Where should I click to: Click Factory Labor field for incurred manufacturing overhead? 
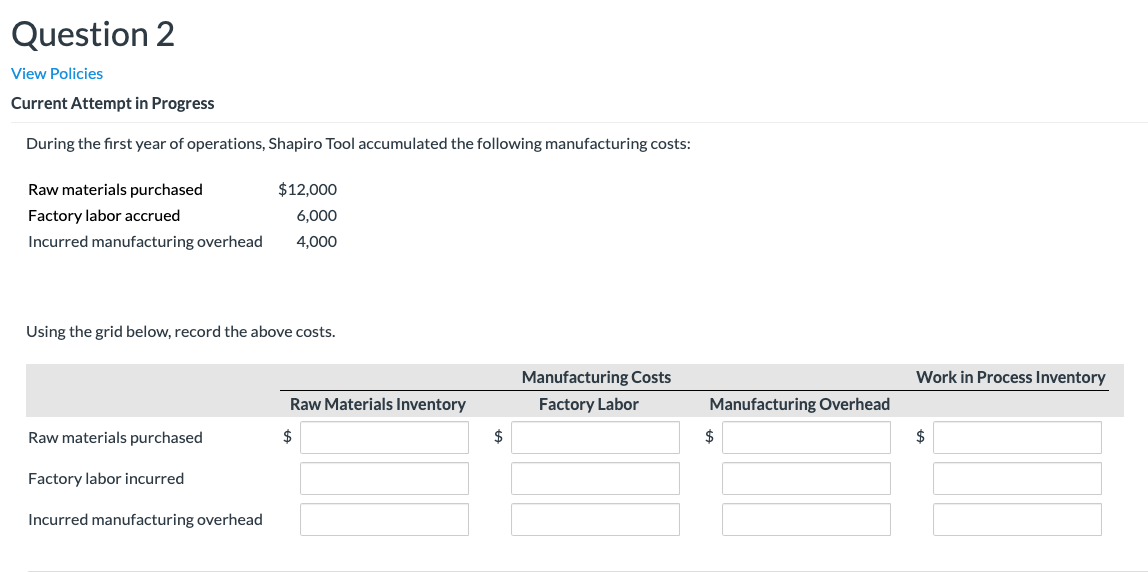(x=594, y=519)
